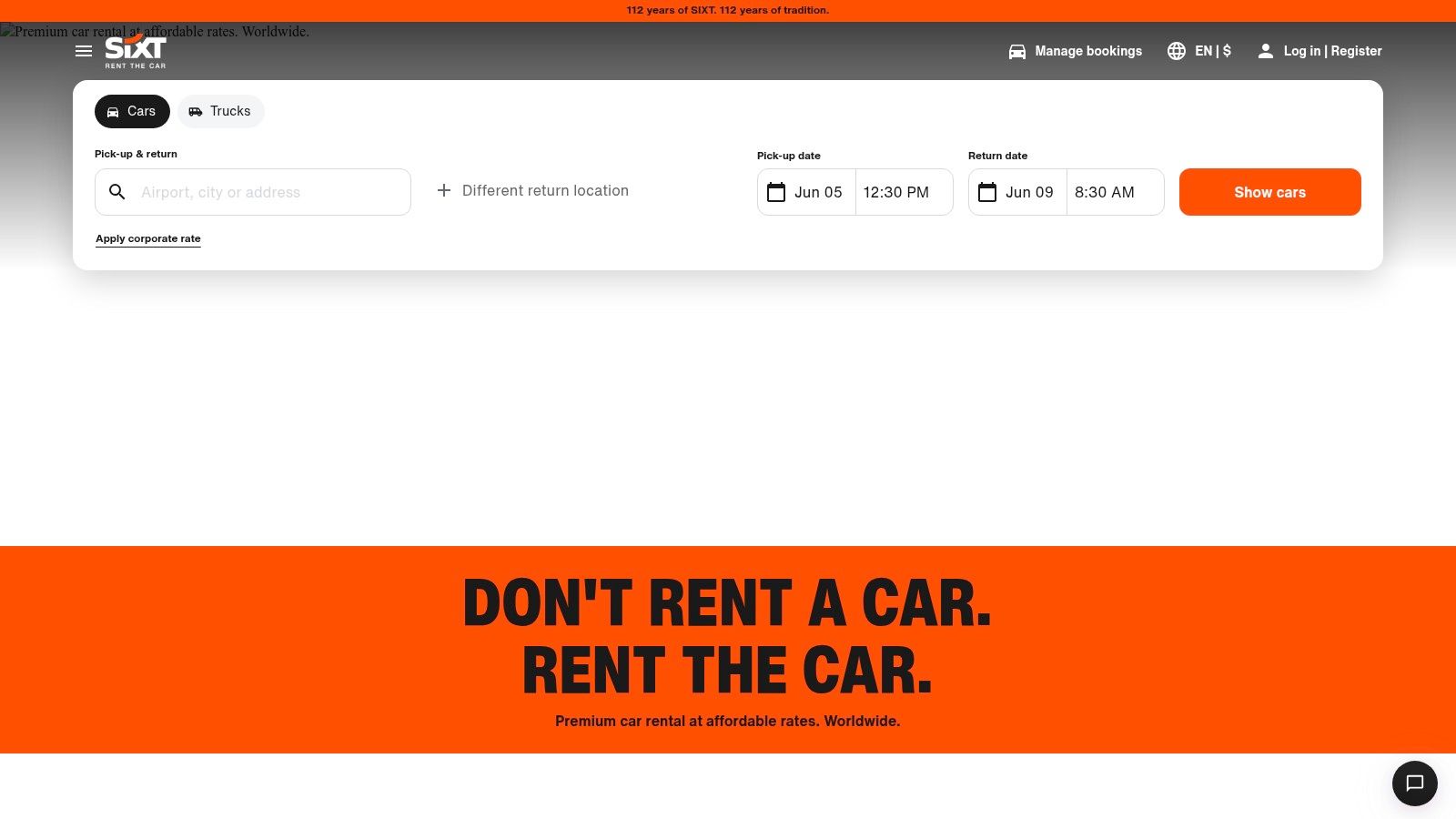Open the chat bubble in bottom corner
This screenshot has width=1456, height=819.
pyautogui.click(x=1414, y=783)
